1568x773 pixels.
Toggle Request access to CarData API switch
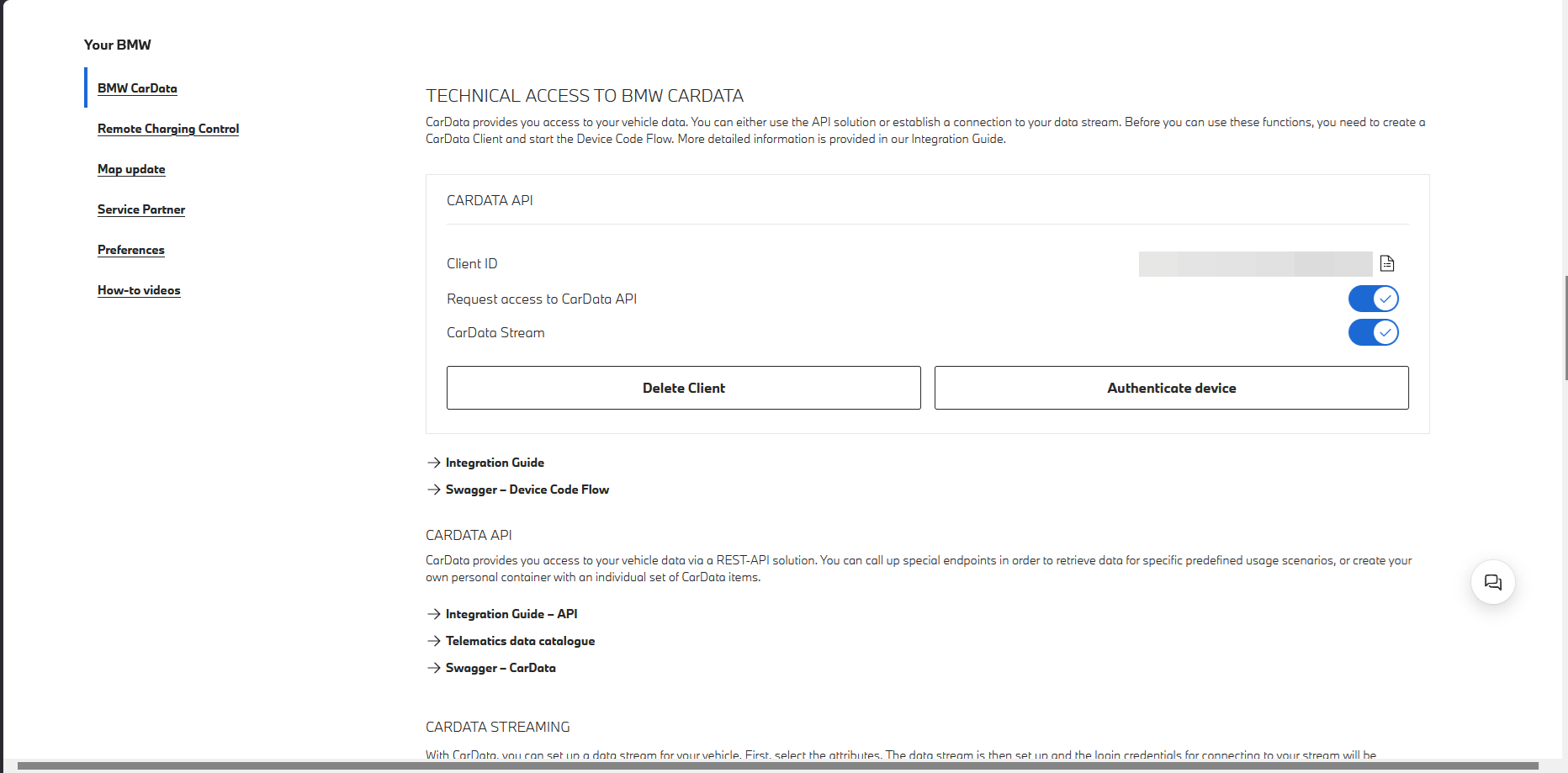click(1374, 299)
